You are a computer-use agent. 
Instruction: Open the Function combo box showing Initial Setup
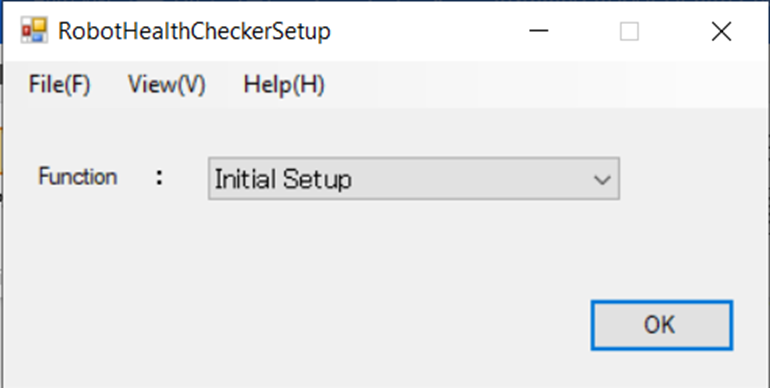413,179
